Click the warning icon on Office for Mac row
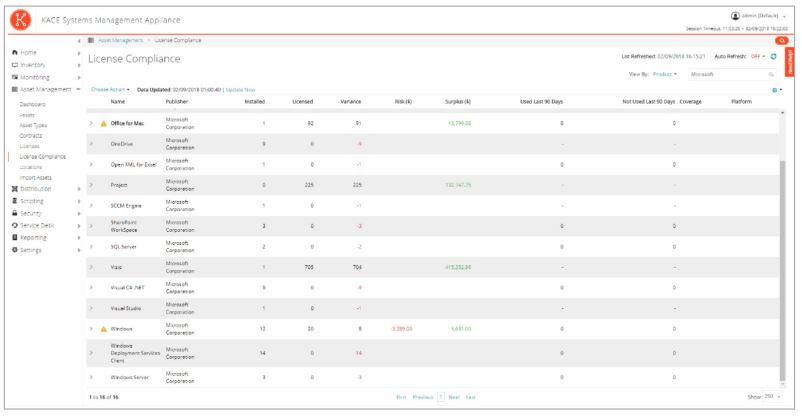Viewport: 802px width, 416px height. (104, 123)
